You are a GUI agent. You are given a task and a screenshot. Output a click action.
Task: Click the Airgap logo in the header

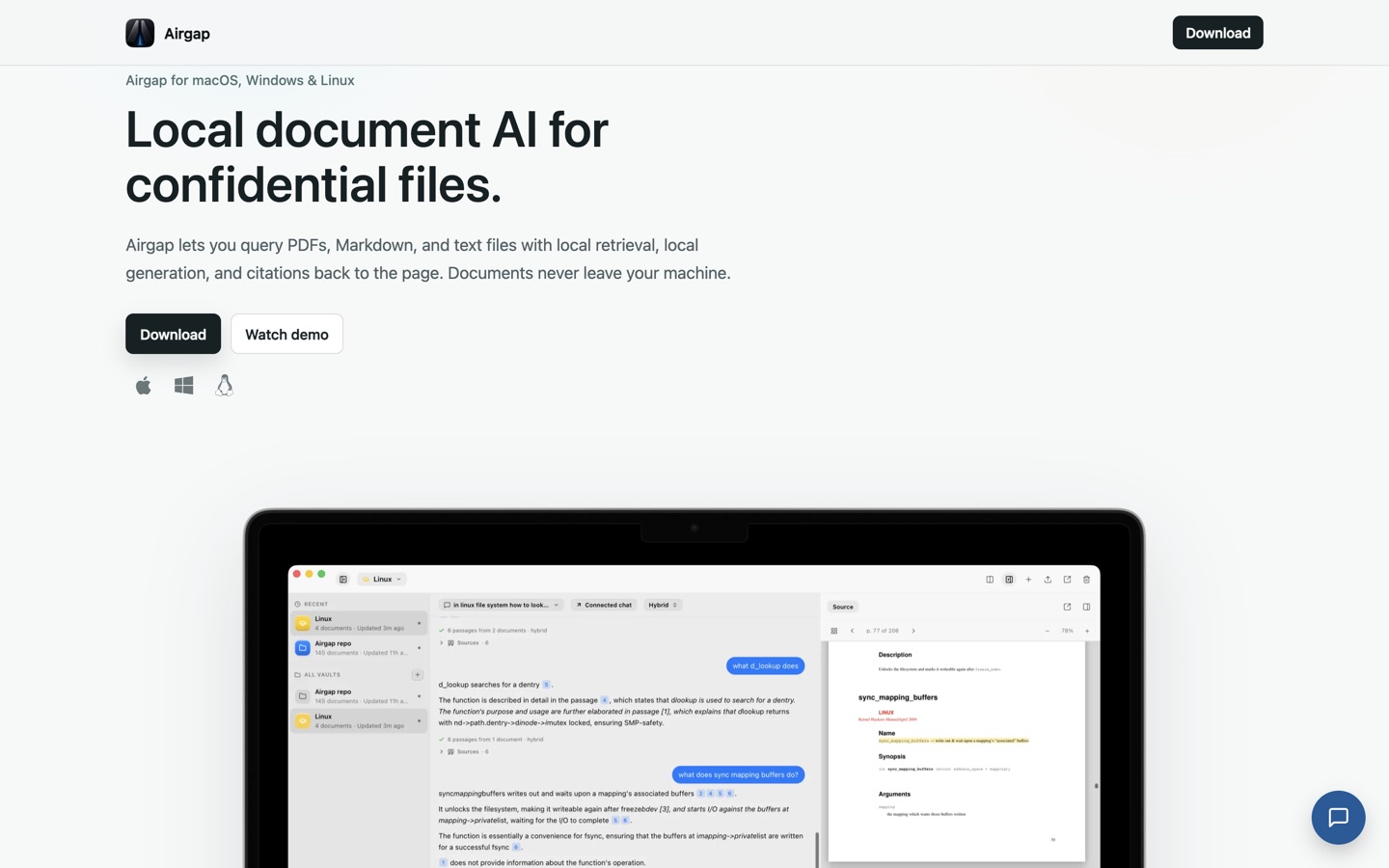tap(140, 33)
